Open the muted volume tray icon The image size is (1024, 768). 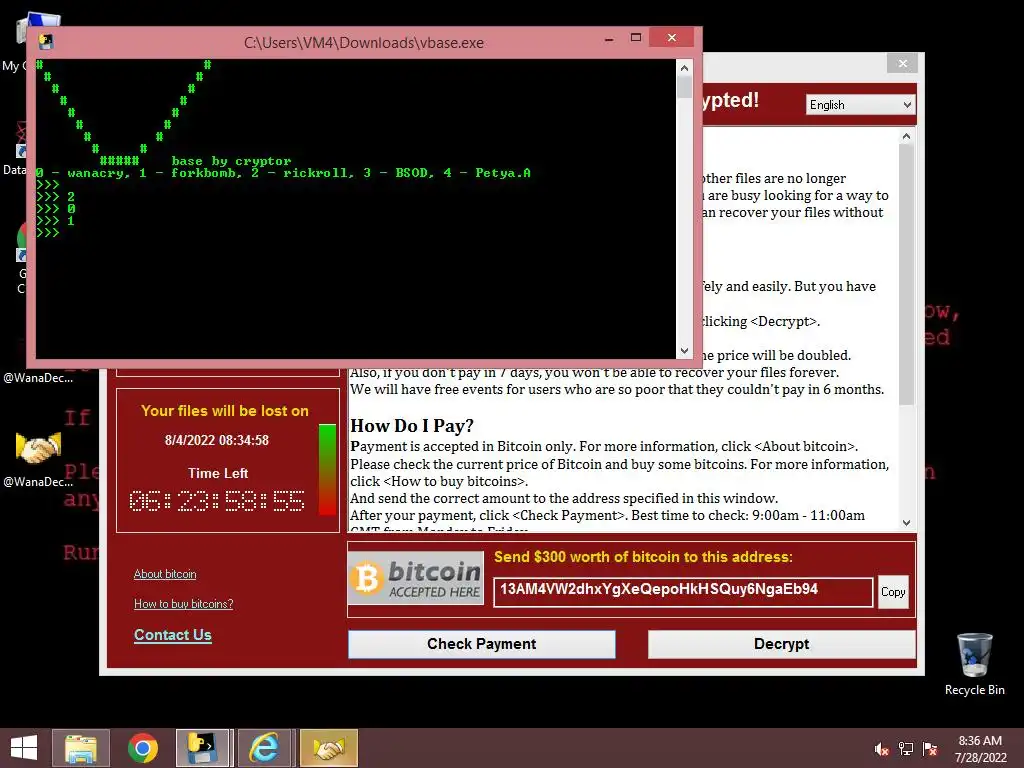point(882,749)
